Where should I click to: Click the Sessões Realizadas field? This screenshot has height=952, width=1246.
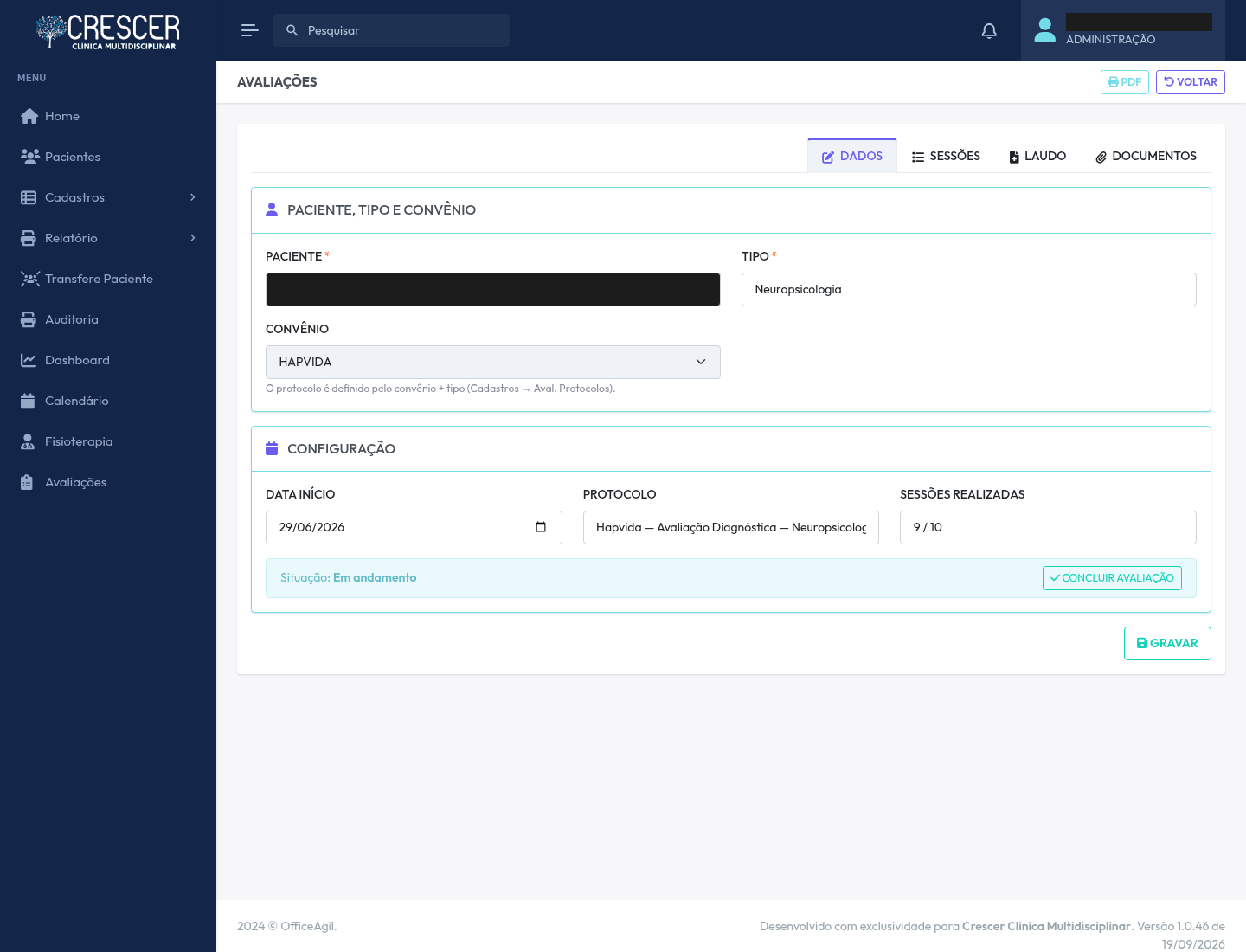(1048, 527)
